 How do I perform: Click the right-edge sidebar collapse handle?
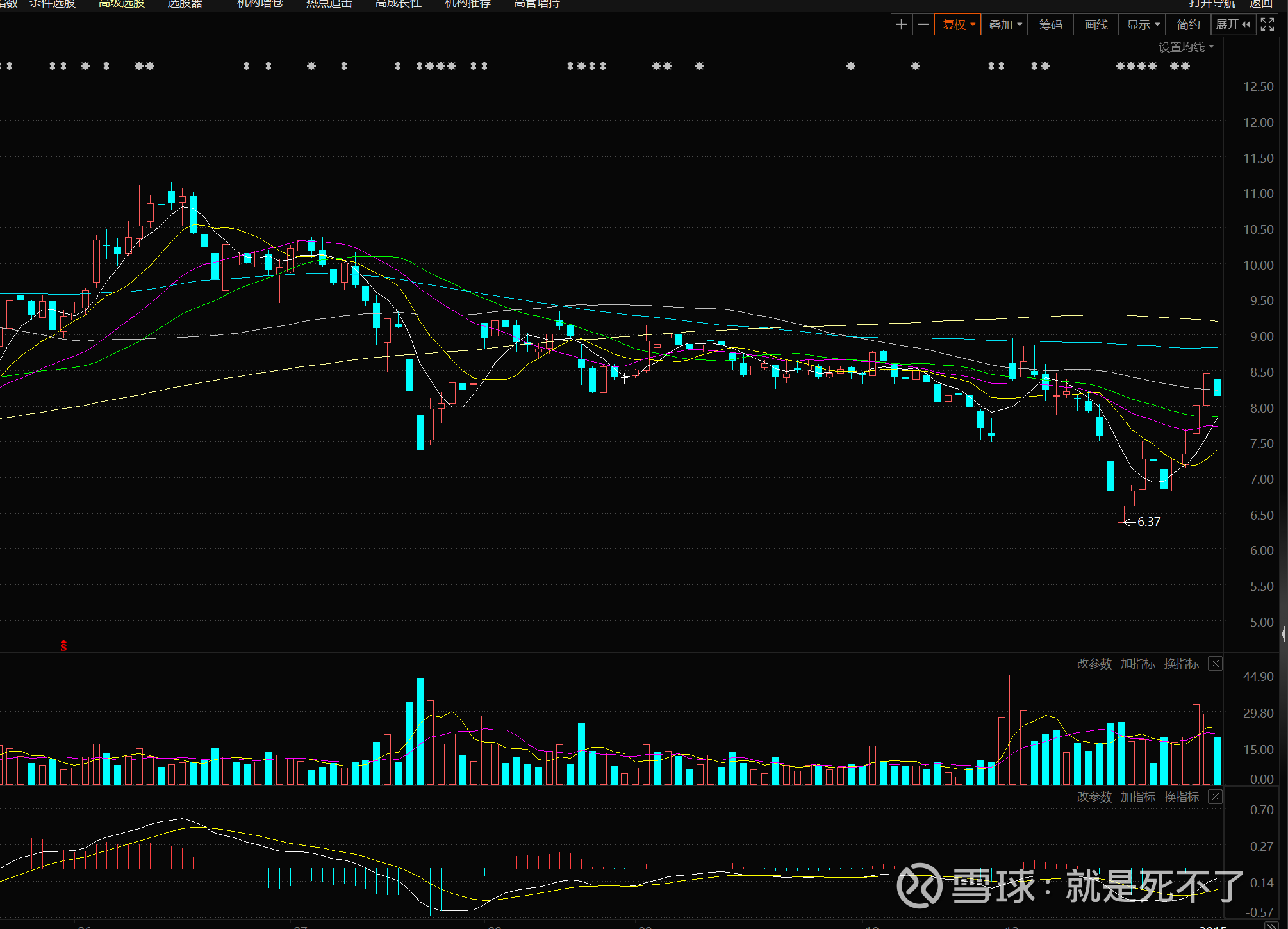tap(1284, 634)
